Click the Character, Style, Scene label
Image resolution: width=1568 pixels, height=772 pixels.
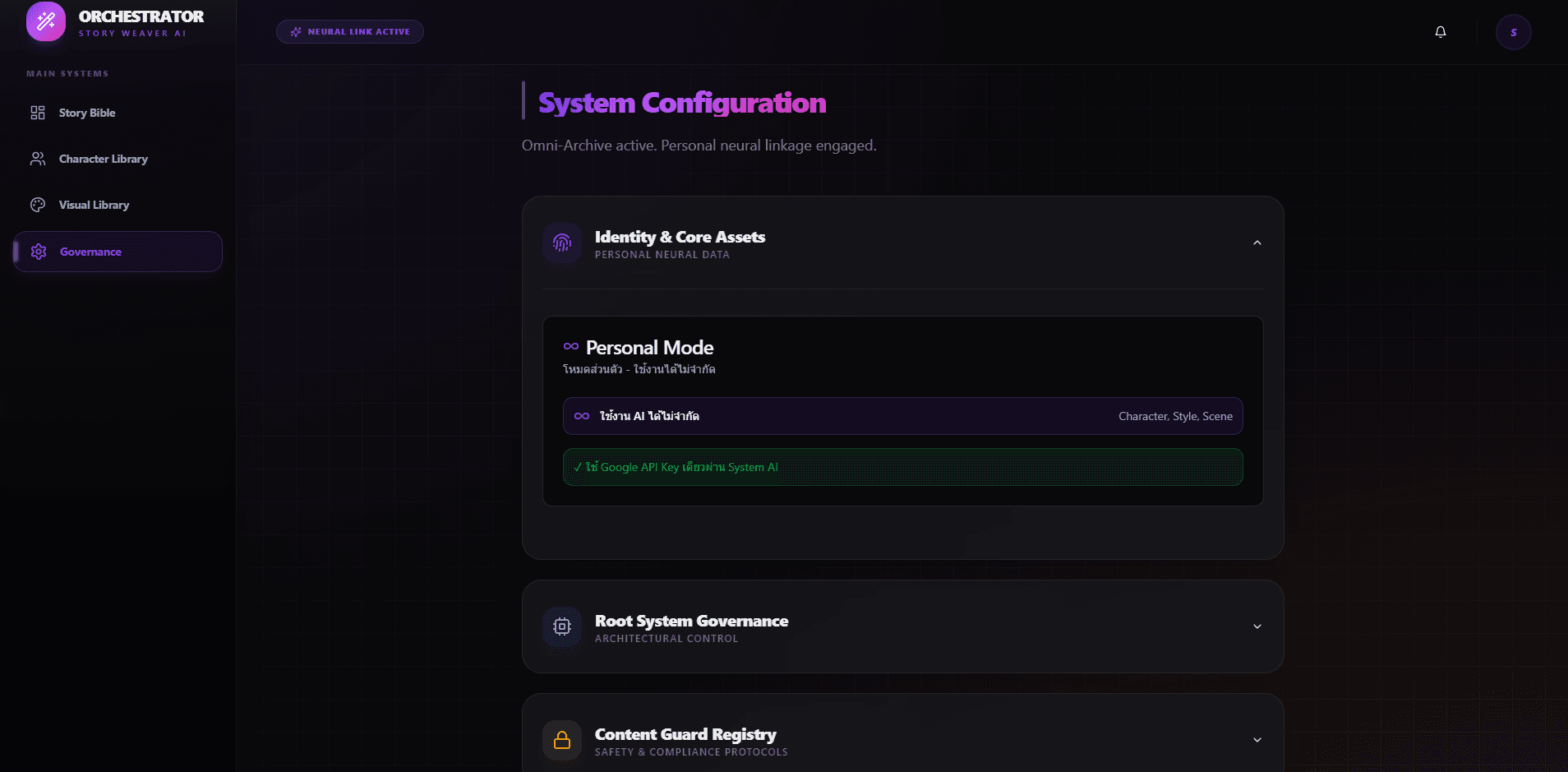coord(1175,416)
